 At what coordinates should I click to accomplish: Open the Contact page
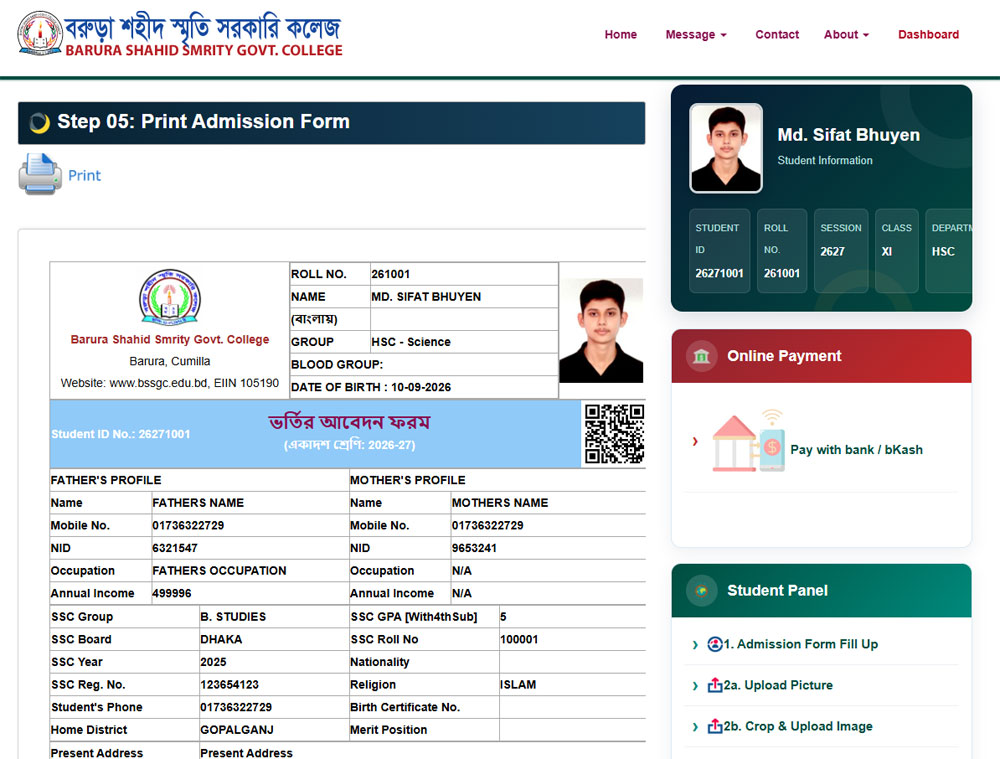pos(777,34)
